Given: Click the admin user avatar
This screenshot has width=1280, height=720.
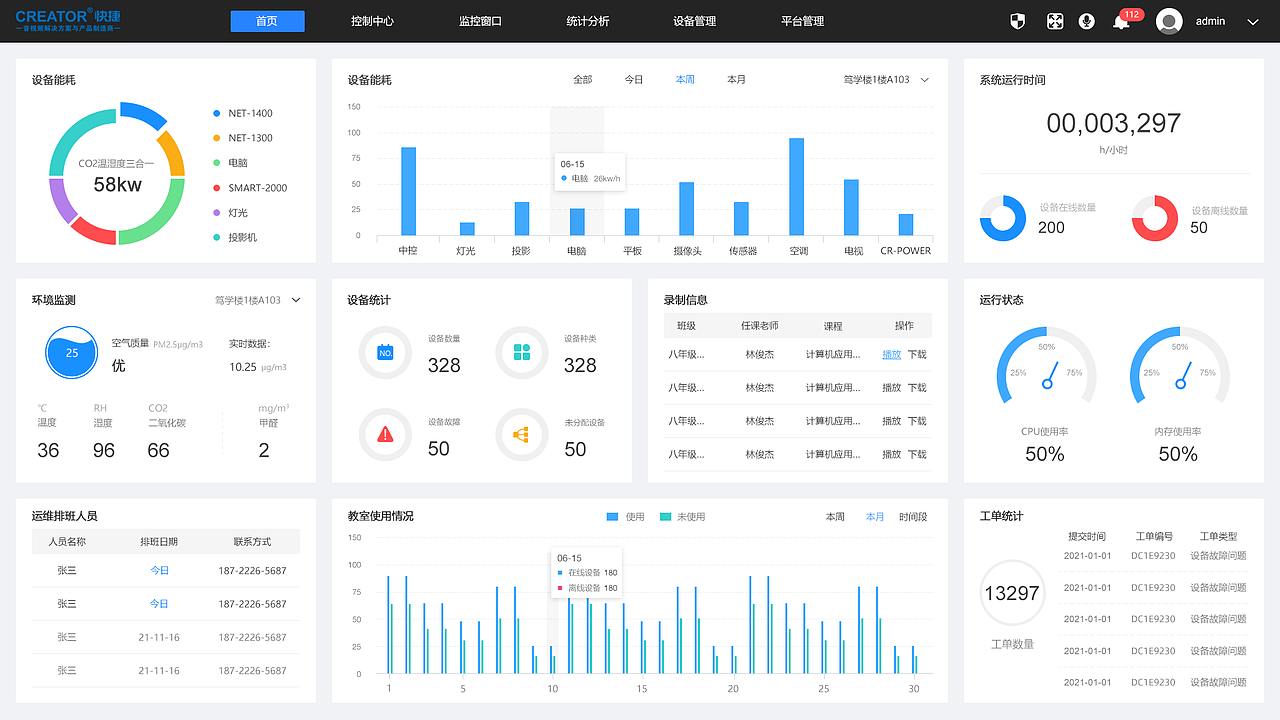Looking at the screenshot, I should [x=1169, y=21].
